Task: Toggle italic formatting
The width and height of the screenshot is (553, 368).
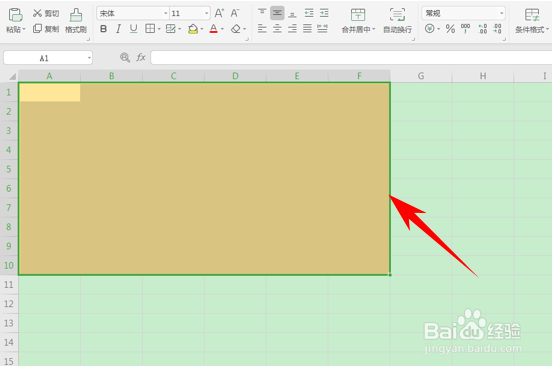Action: (118, 29)
